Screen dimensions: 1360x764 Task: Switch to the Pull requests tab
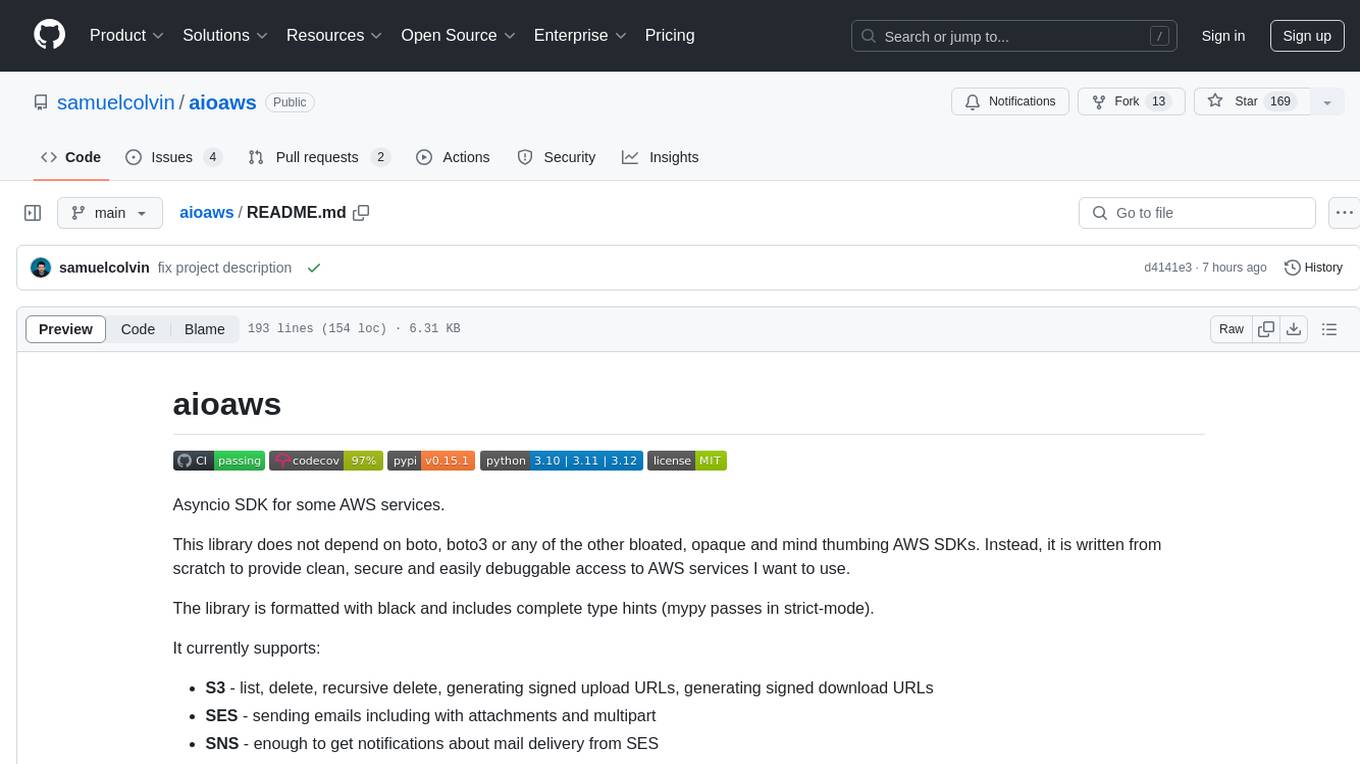(x=318, y=157)
